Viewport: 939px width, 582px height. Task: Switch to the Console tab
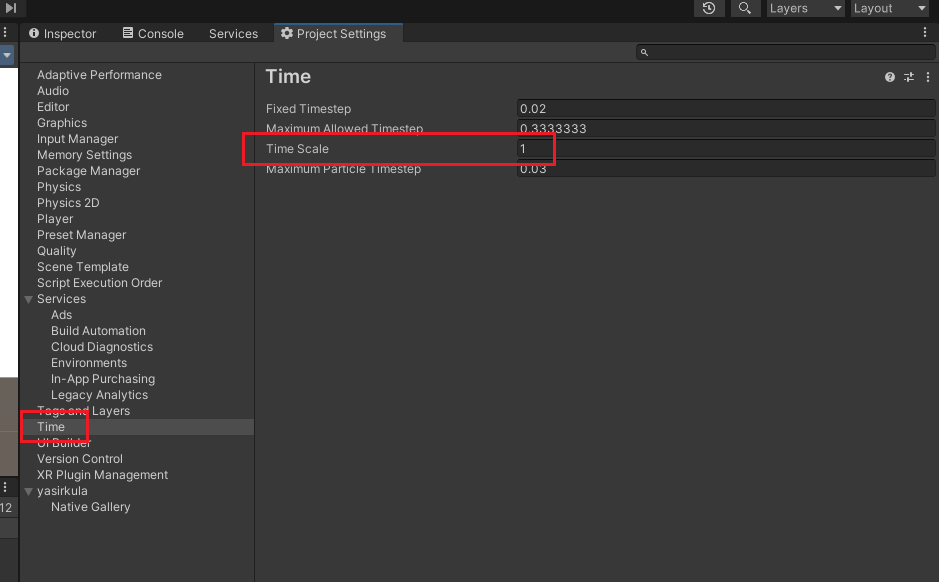pyautogui.click(x=153, y=33)
